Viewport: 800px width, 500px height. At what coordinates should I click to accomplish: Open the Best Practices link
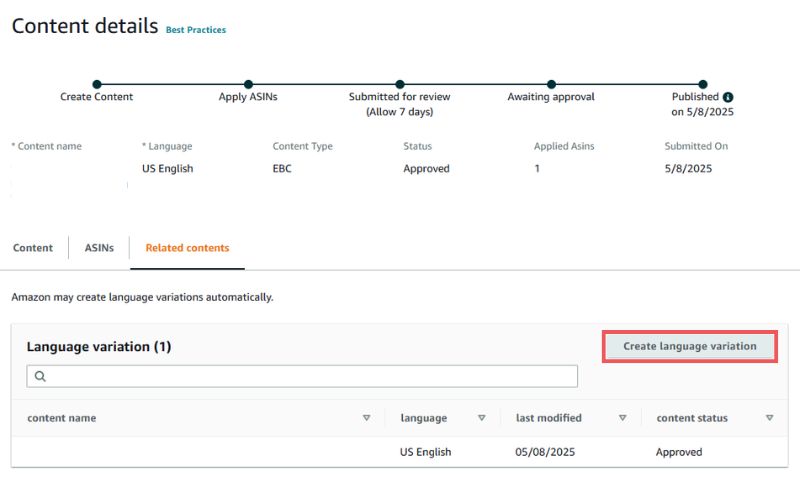click(x=196, y=30)
